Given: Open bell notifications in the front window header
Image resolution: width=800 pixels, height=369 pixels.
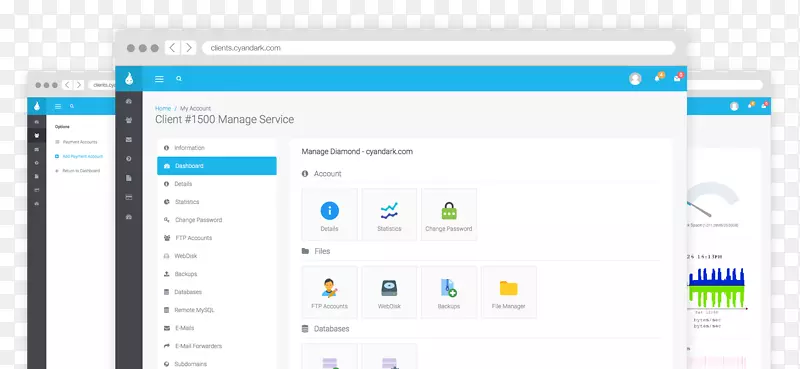Looking at the screenshot, I should click(658, 78).
